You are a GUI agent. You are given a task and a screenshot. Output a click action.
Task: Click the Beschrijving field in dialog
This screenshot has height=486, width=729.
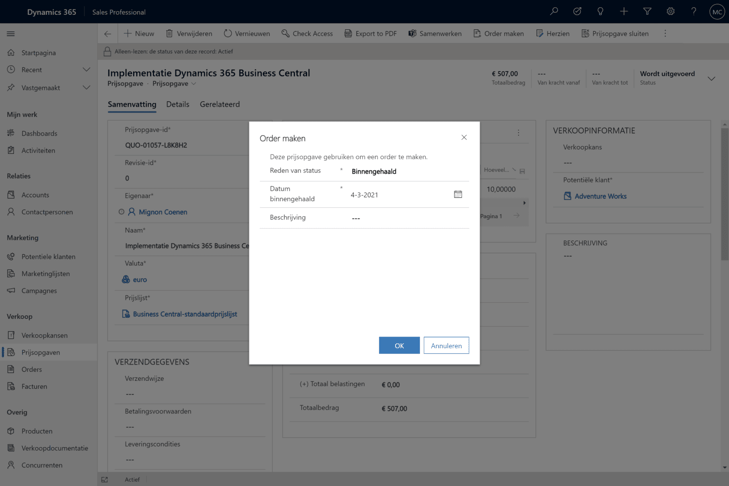click(x=409, y=218)
